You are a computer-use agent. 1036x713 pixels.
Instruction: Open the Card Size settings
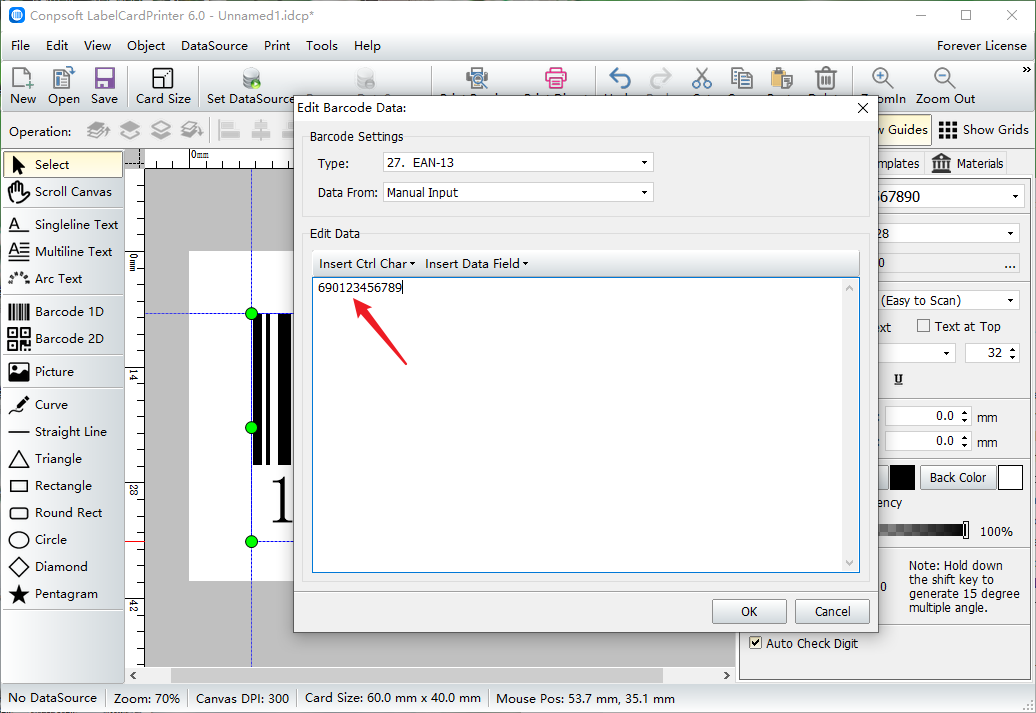[x=163, y=86]
